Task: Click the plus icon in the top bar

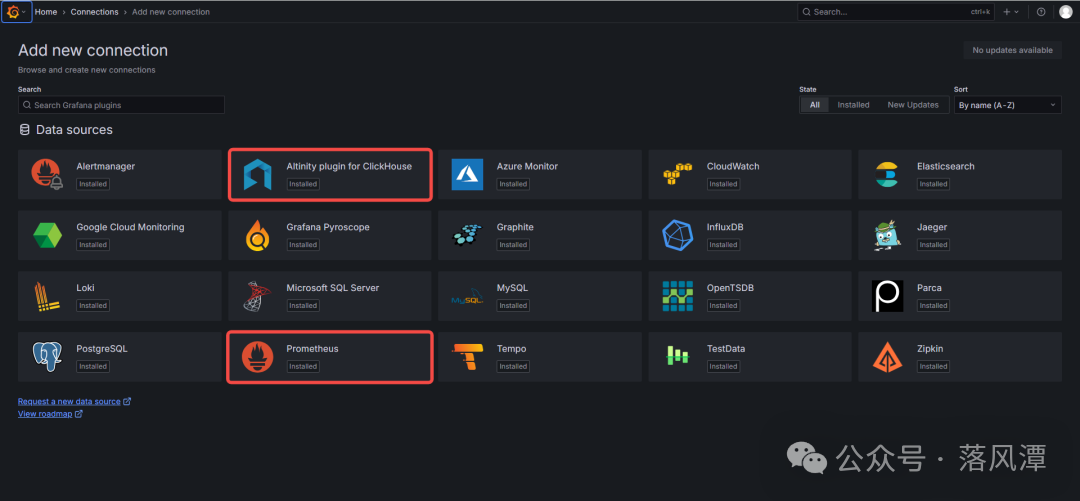Action: coord(1006,12)
